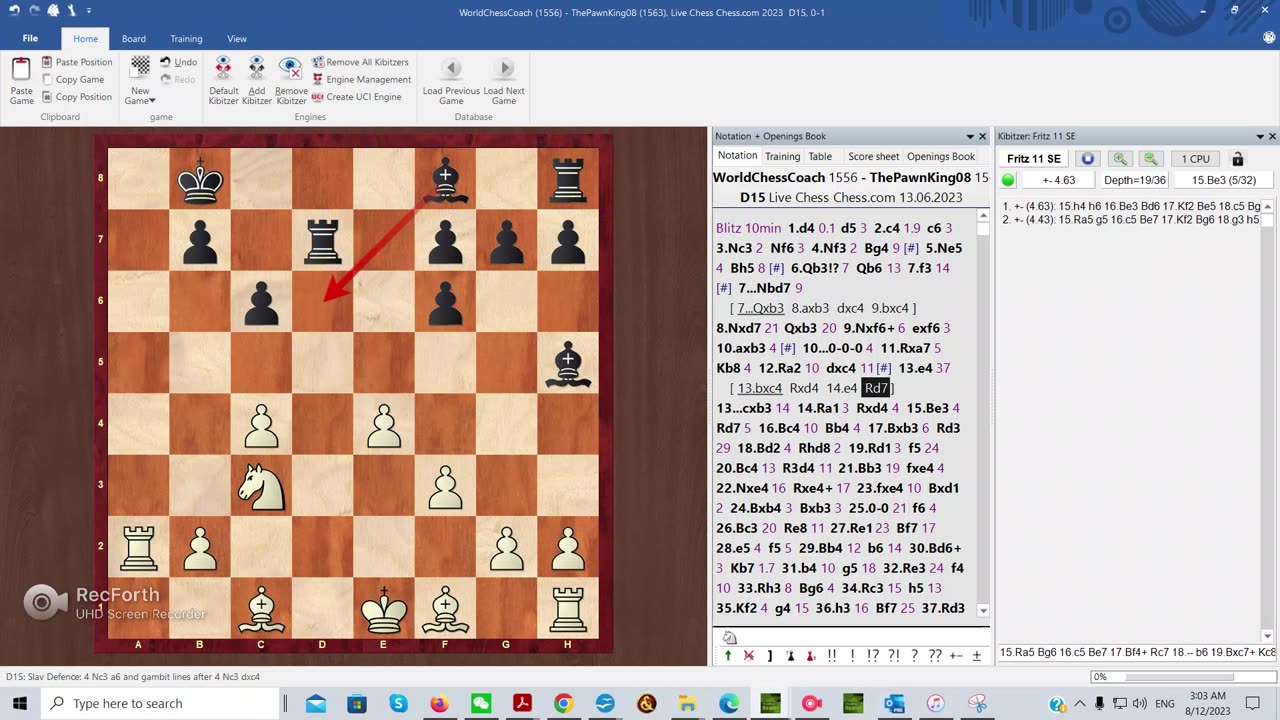Screen dimensions: 1280x720
Task: Click the Fritz 11 SE engine button
Action: (x=1033, y=159)
